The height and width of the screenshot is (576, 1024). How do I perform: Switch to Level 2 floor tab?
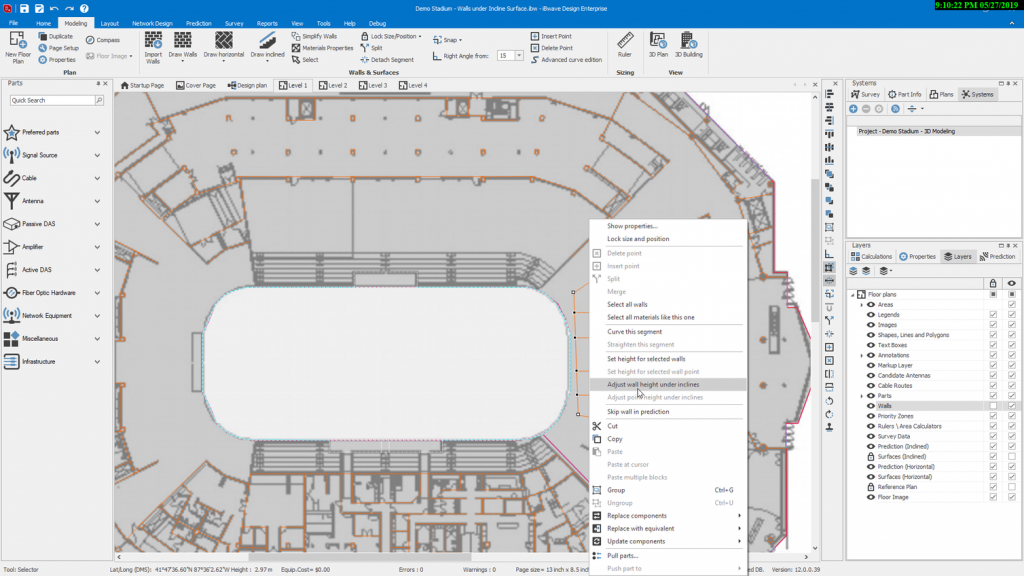coord(333,86)
